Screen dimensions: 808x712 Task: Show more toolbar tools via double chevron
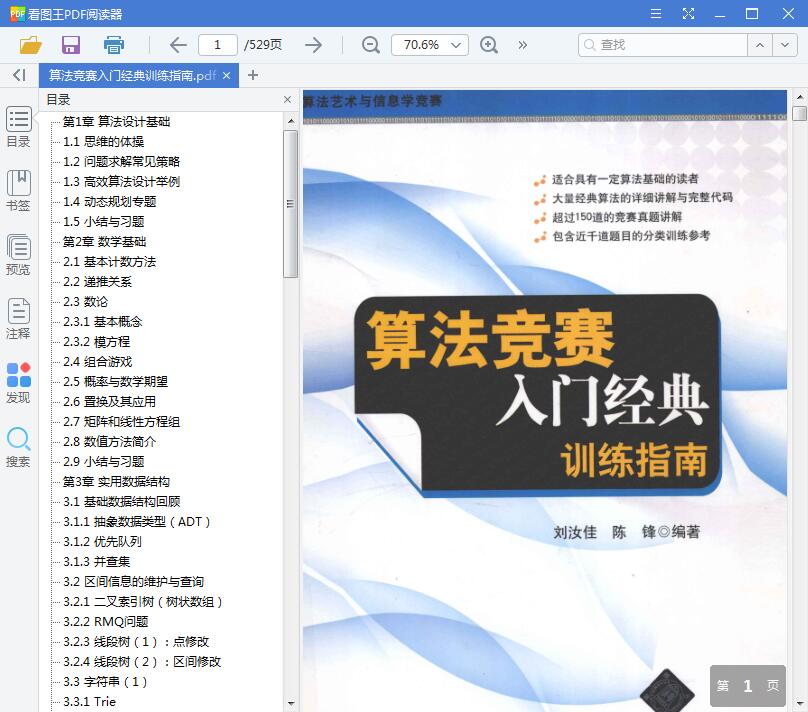[523, 45]
